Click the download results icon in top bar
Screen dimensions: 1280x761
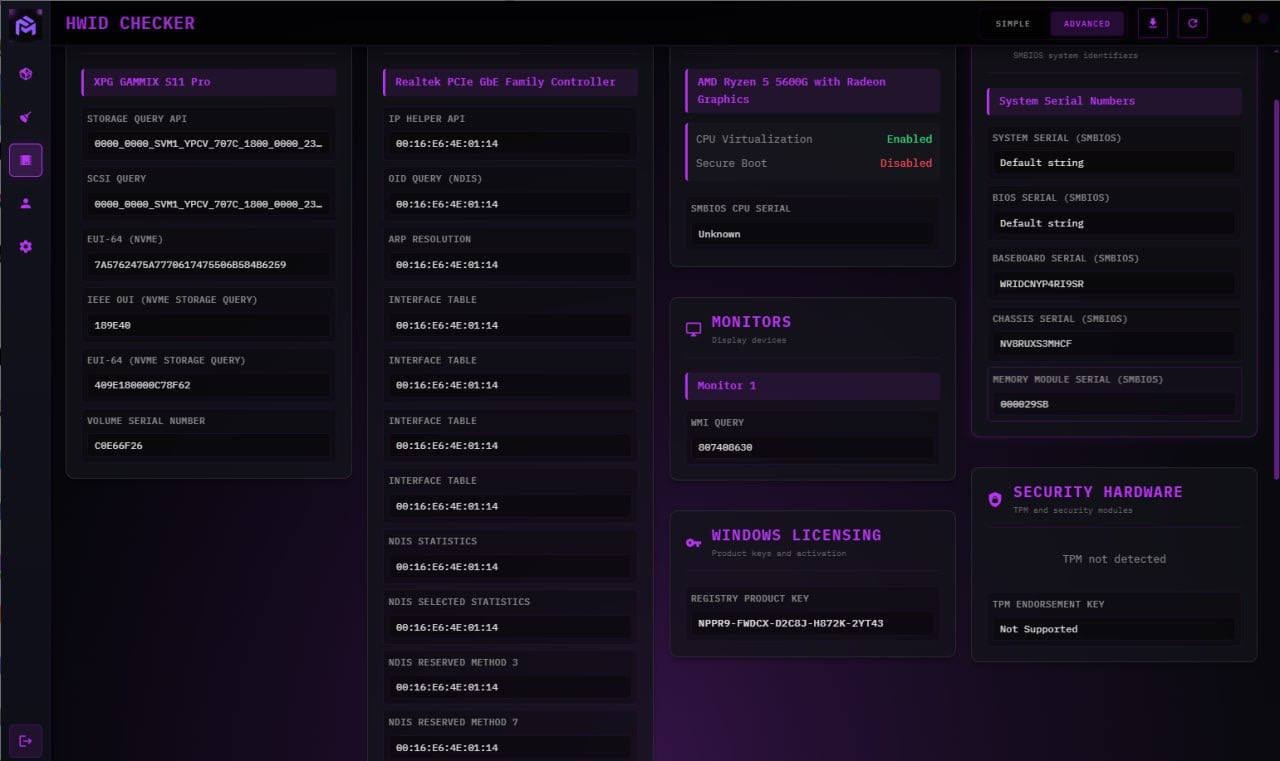click(1152, 23)
